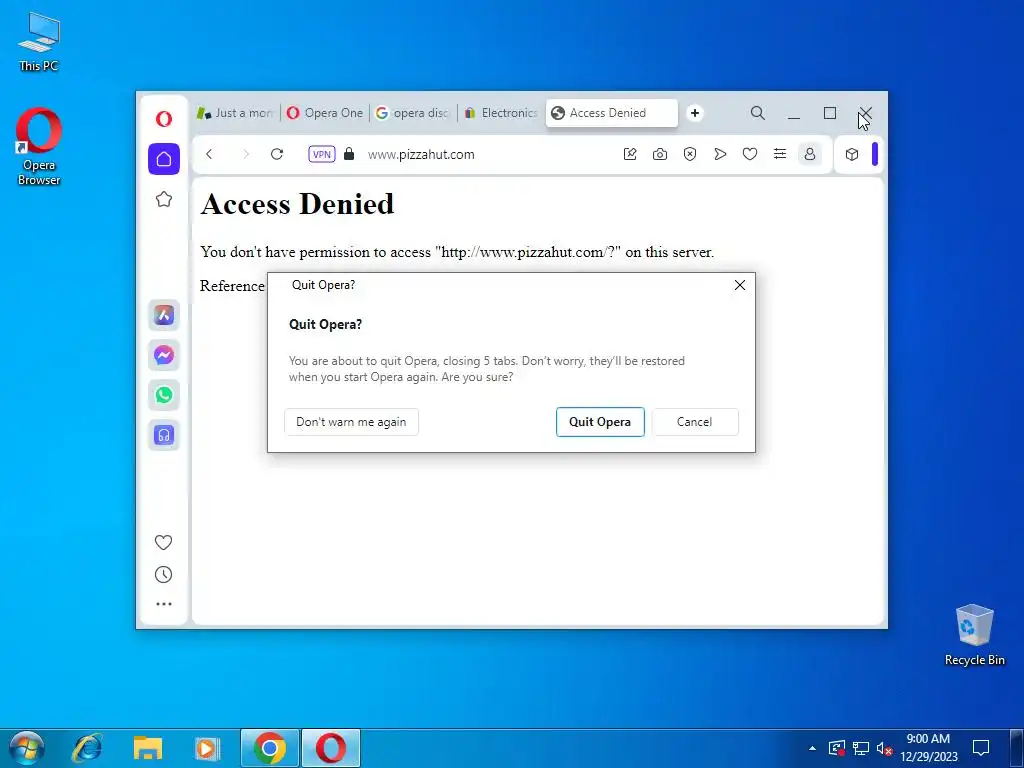Click Don't warn me again
The height and width of the screenshot is (768, 1024).
(x=351, y=422)
